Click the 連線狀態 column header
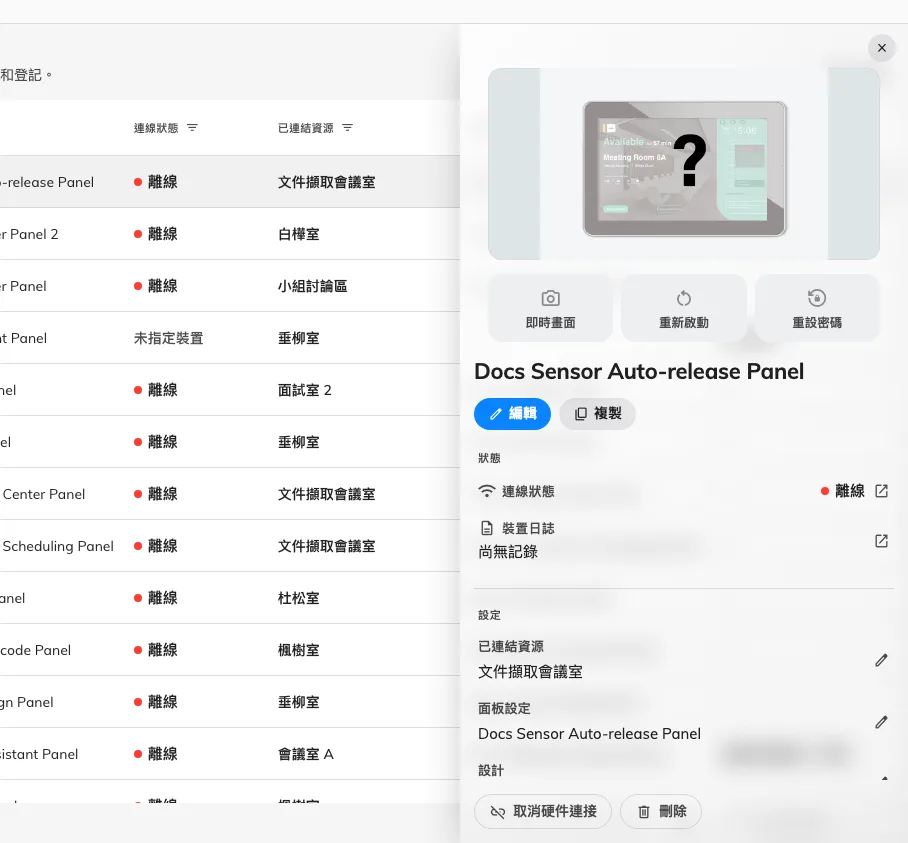 (156, 128)
